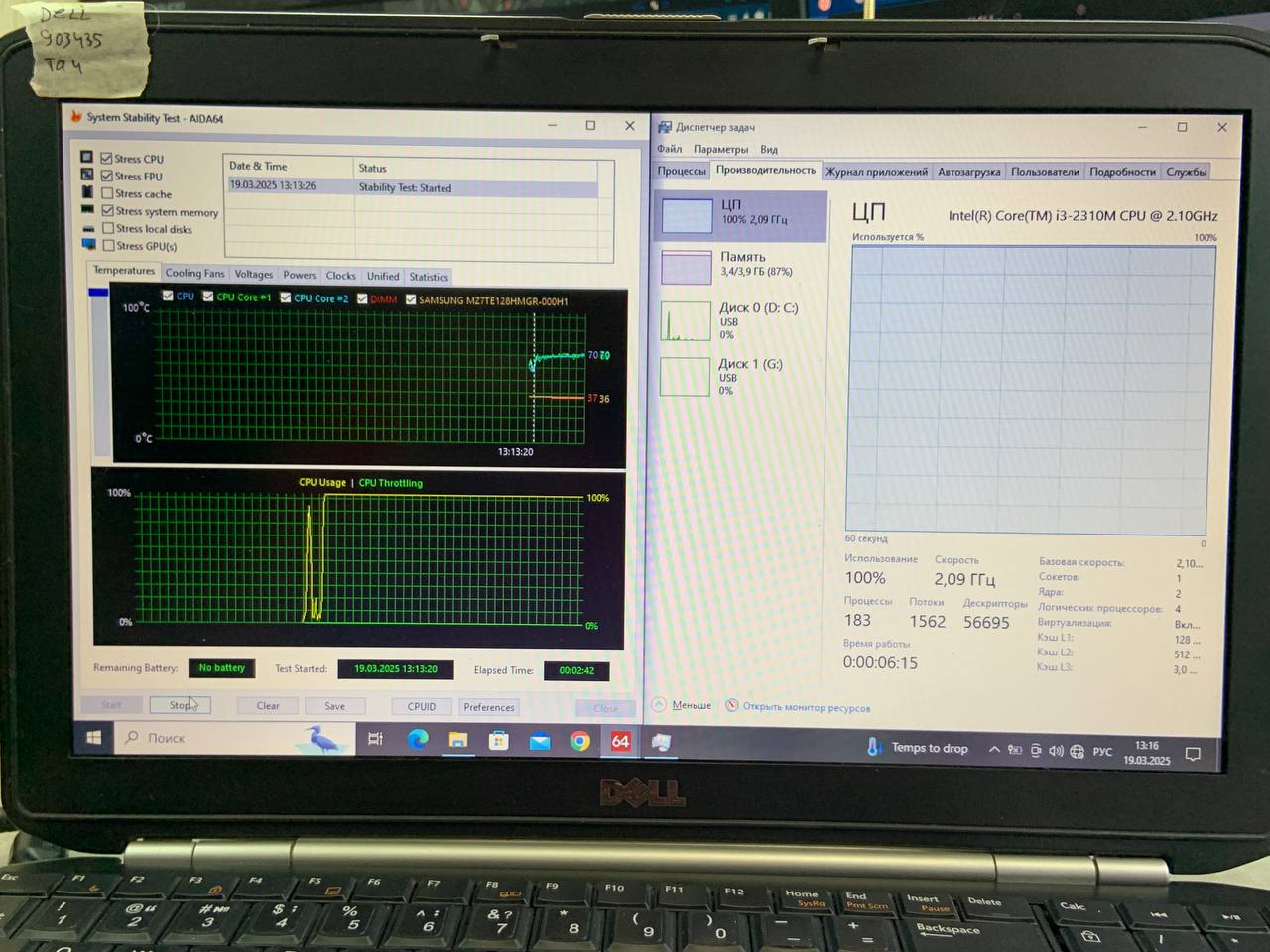Open the notification center icon
Screen dimensions: 1270x952
(x=1193, y=754)
